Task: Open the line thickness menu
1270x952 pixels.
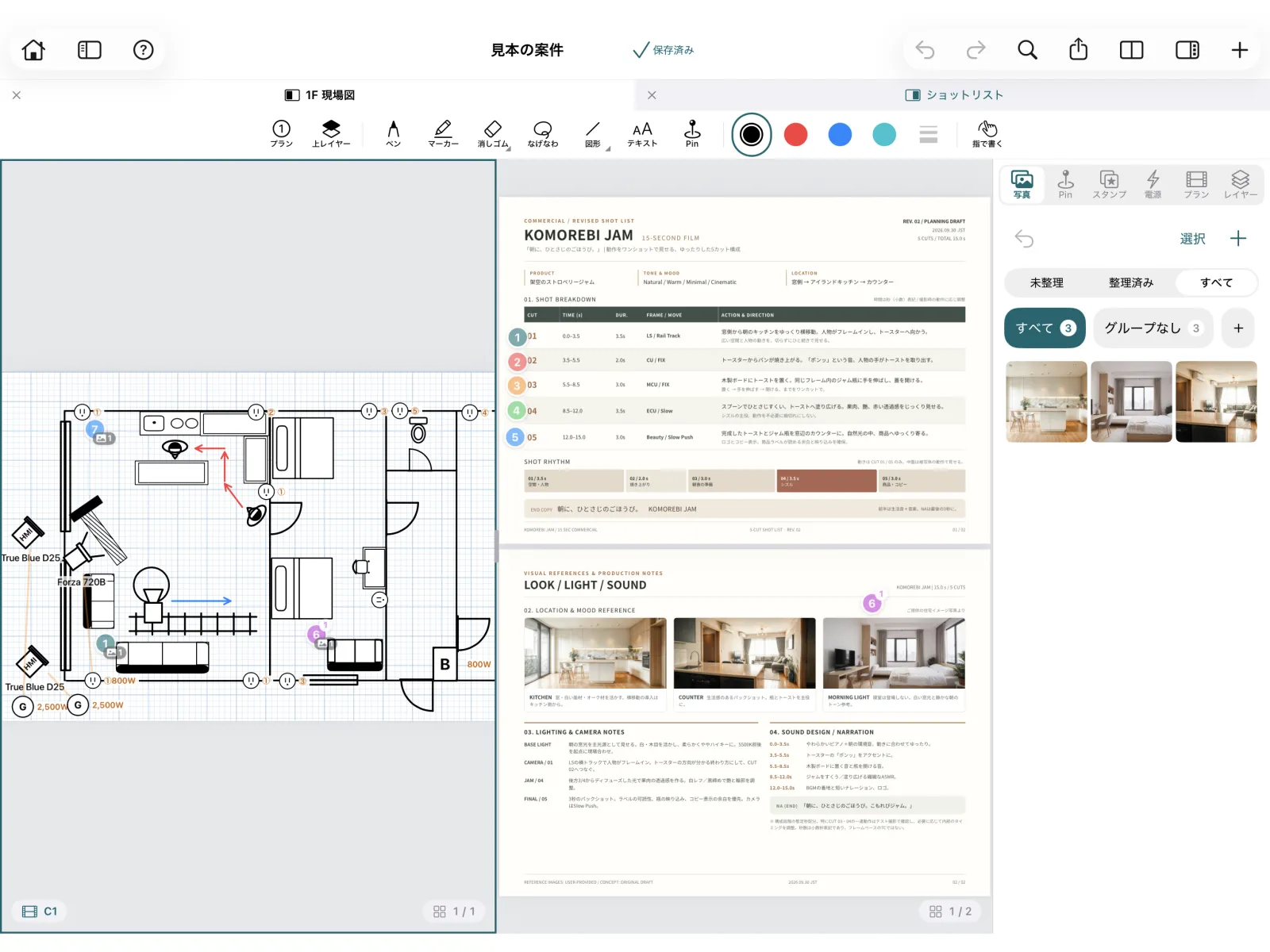Action: coord(929,134)
